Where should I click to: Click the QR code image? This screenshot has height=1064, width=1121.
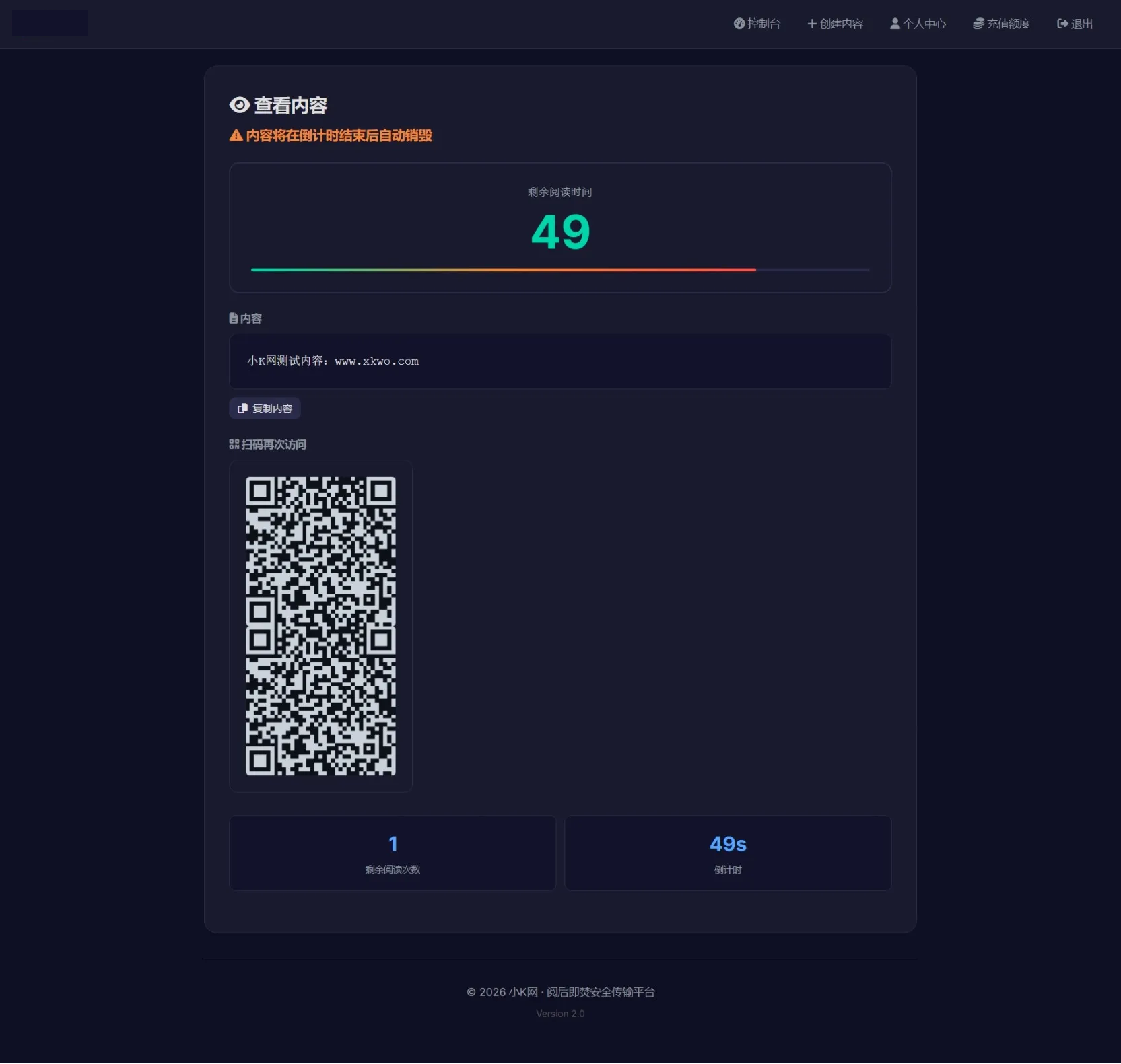[x=320, y=626]
